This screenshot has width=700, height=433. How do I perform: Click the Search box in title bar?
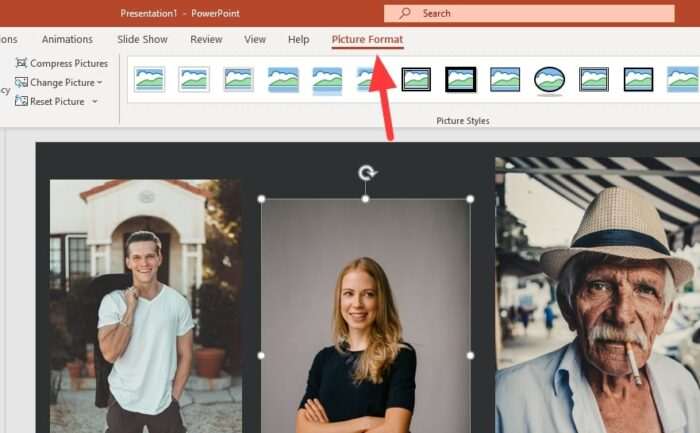529,13
